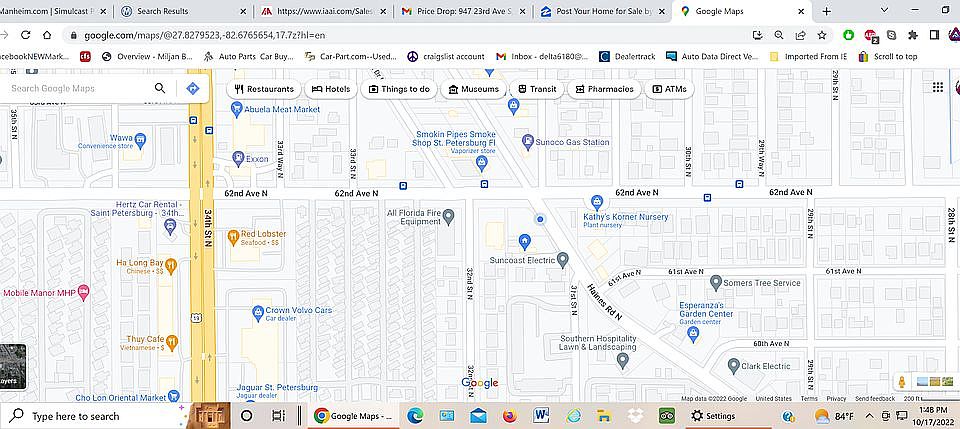
Task: Open the Chrome tab search dropdown arrow
Action: click(x=884, y=10)
